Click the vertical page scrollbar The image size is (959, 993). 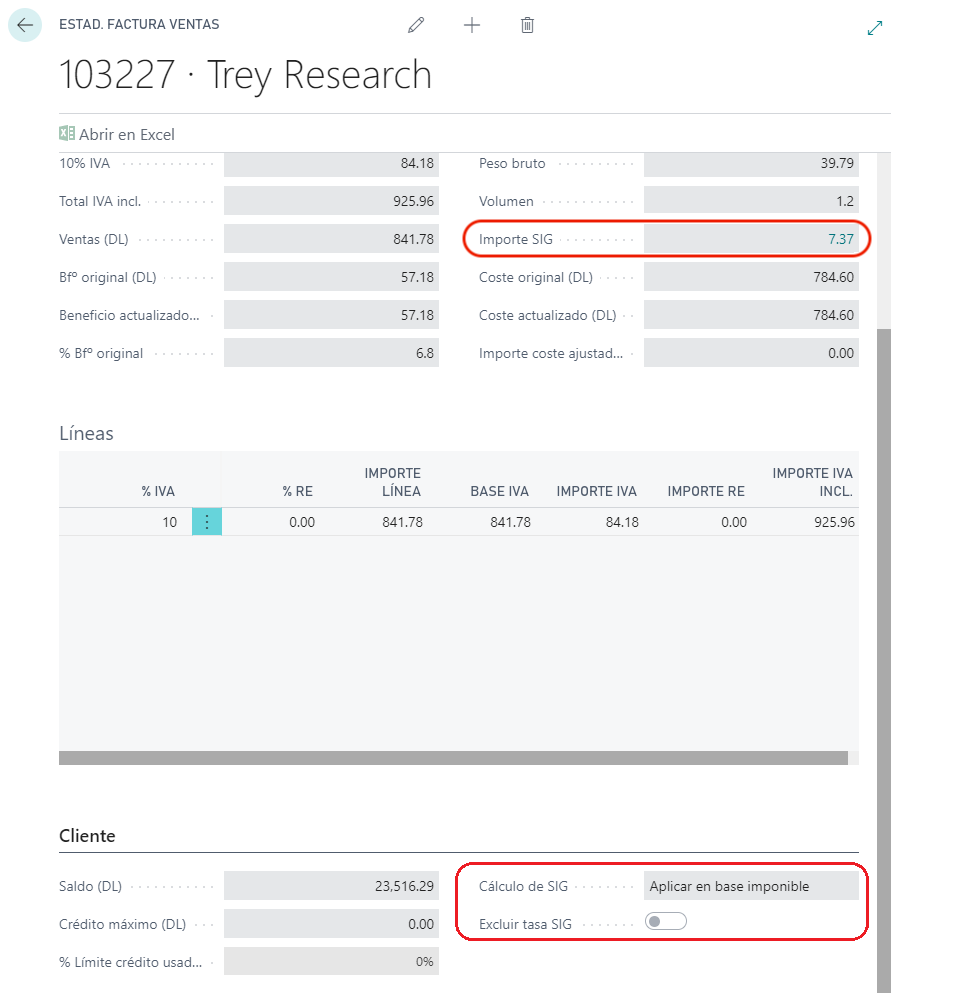pyautogui.click(x=884, y=659)
